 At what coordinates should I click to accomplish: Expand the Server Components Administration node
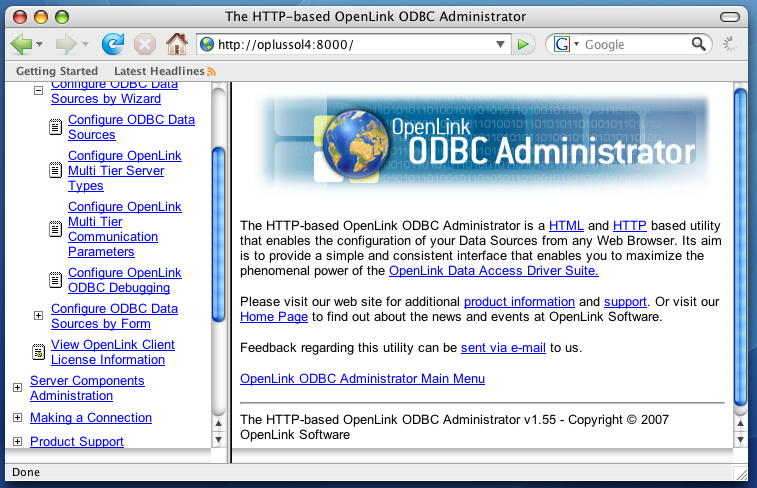coord(17,388)
